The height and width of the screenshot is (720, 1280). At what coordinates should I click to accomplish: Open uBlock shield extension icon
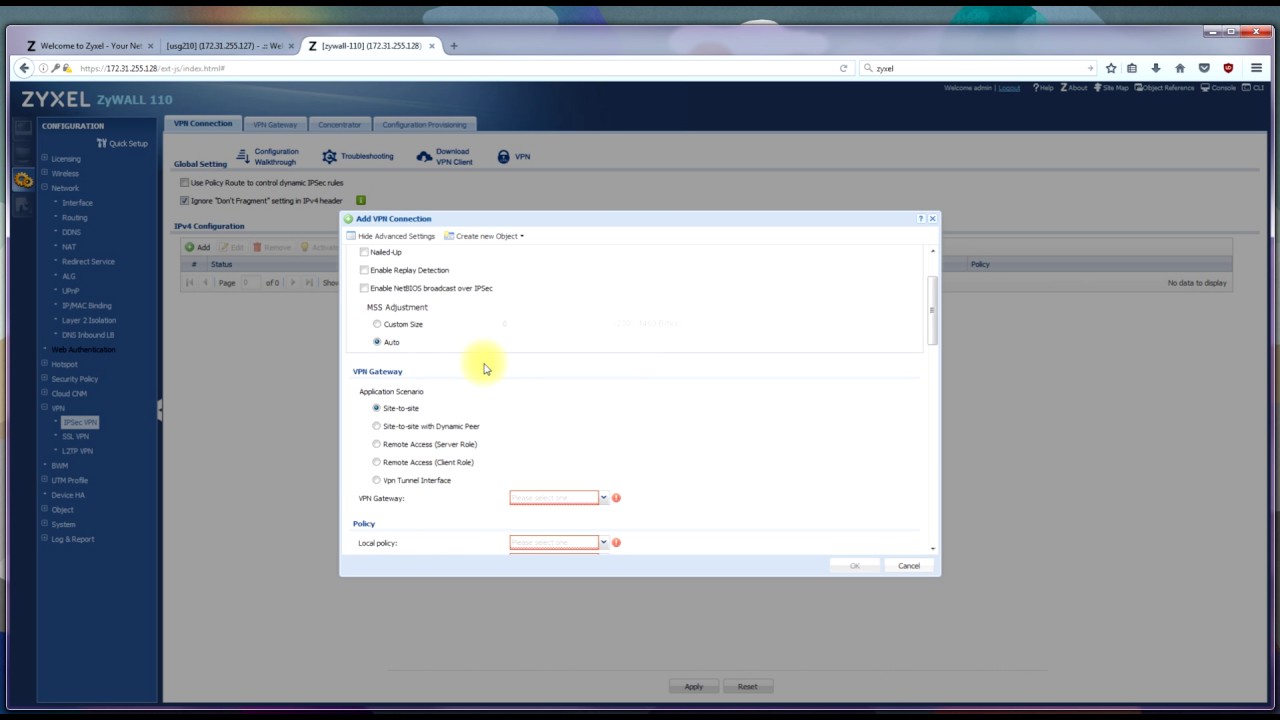coord(1228,68)
